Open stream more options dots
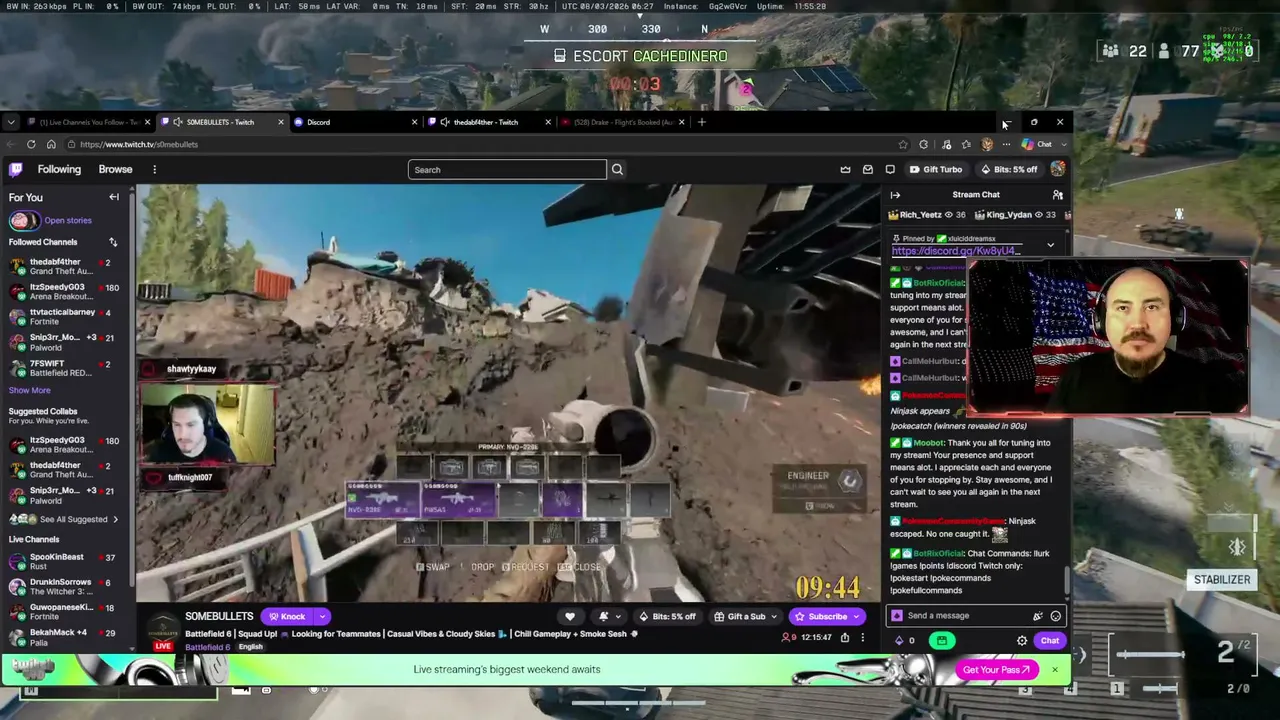The width and height of the screenshot is (1280, 720). click(863, 637)
